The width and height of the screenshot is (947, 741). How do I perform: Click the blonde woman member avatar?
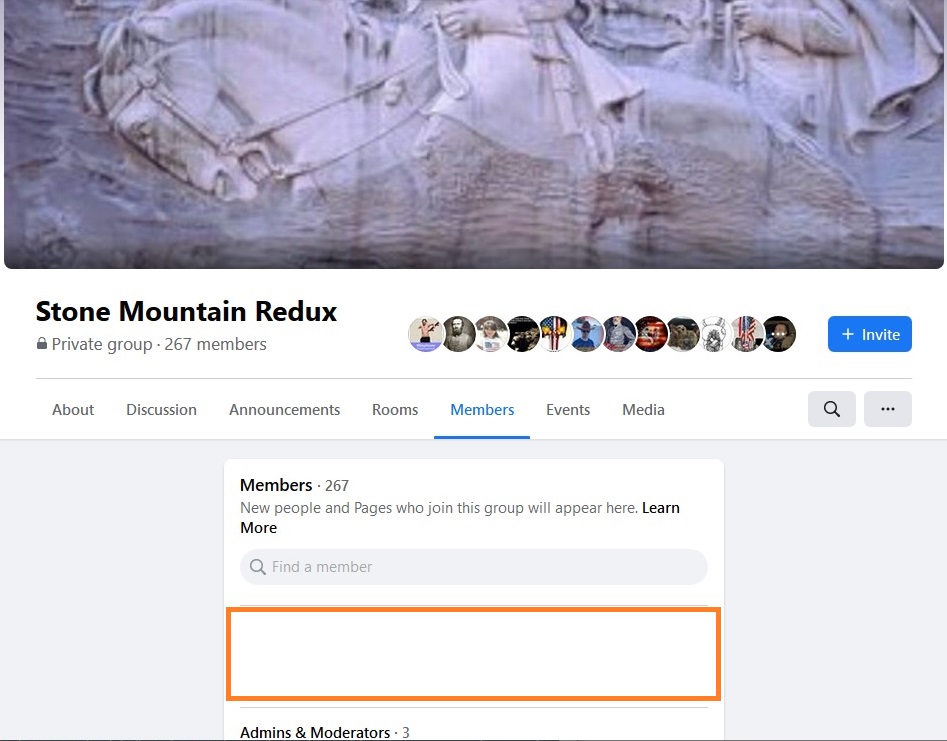(490, 334)
